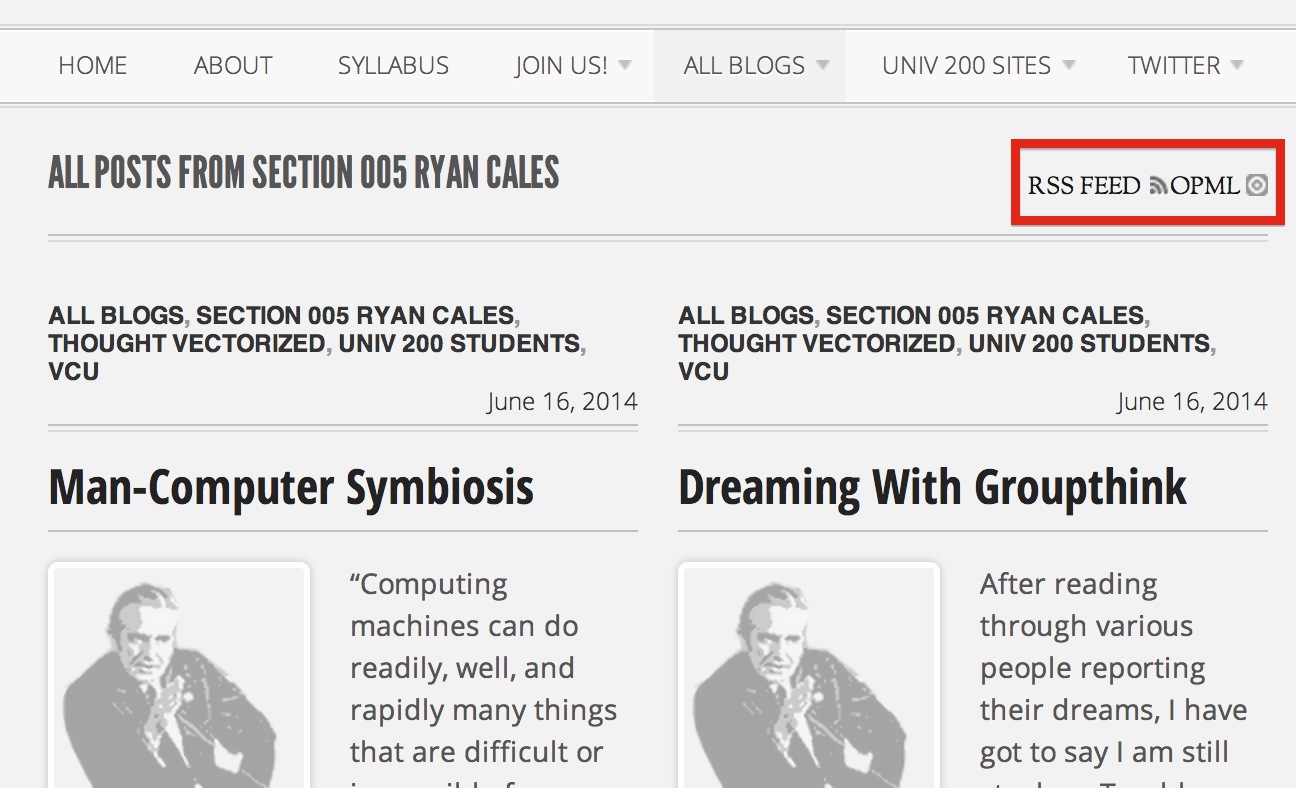Image resolution: width=1296 pixels, height=788 pixels.
Task: Click SECTION 005 RYAN CALES in first post
Action: 355,316
